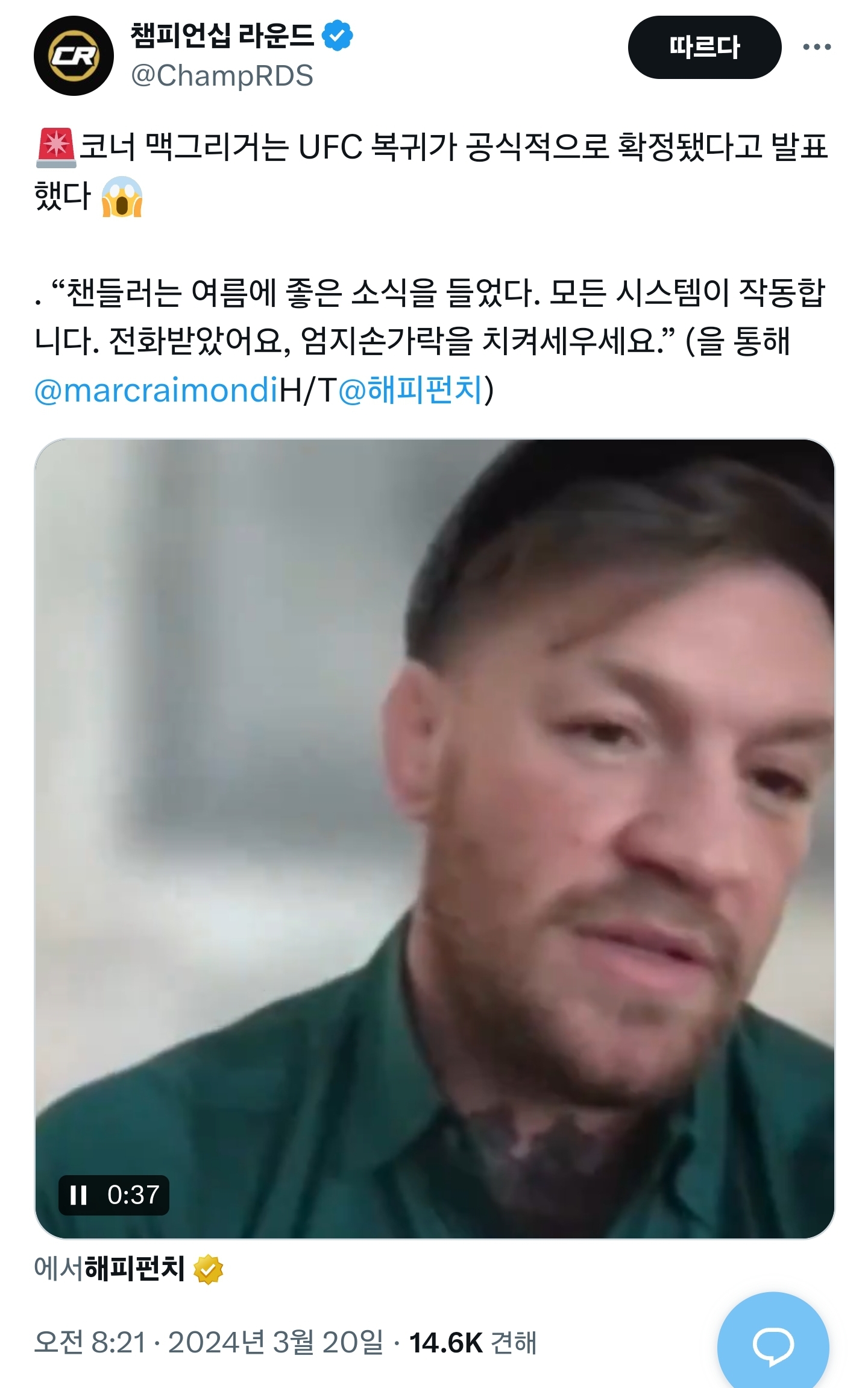868x1388 pixels.
Task: Click the blue verified badge beside 챔피언십 라운드
Action: point(338,36)
